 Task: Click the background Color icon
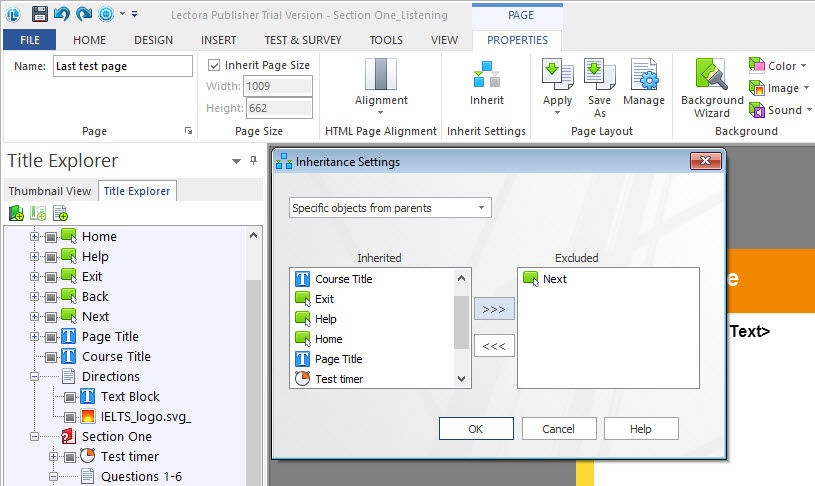(756, 65)
